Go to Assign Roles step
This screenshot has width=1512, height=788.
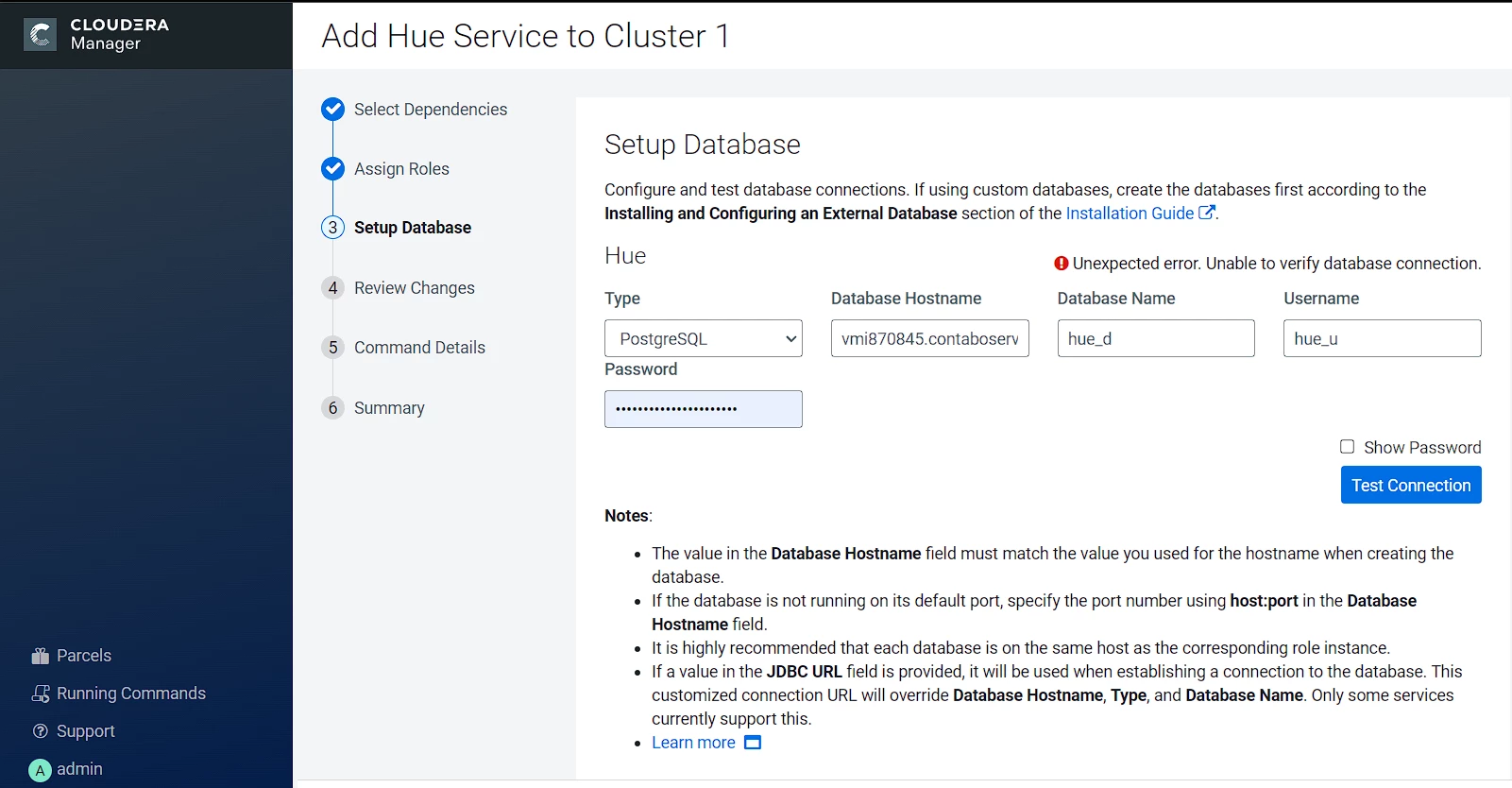pos(401,169)
